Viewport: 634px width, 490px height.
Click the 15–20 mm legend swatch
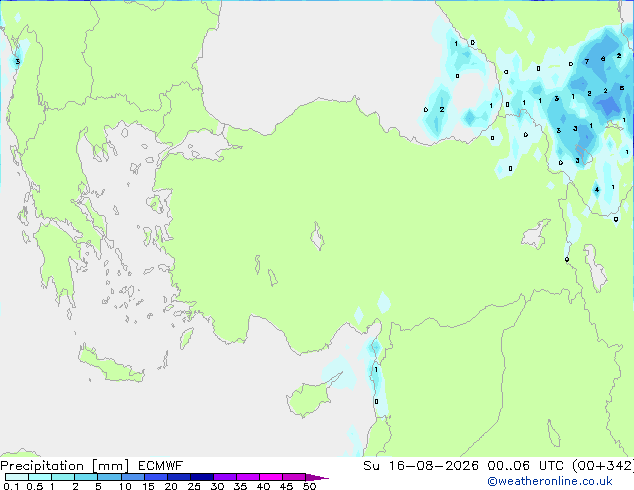[155, 477]
